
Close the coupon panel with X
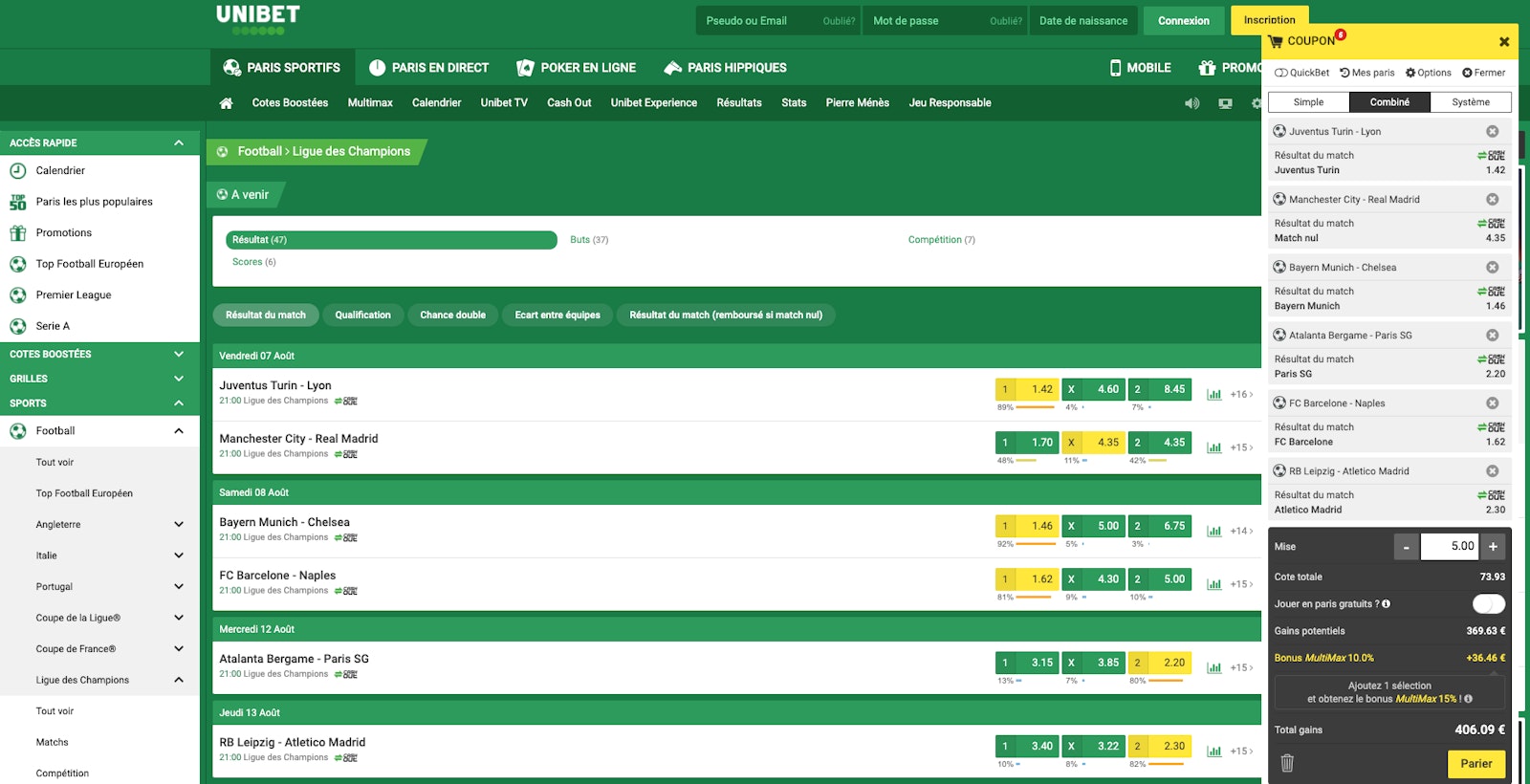point(1504,41)
